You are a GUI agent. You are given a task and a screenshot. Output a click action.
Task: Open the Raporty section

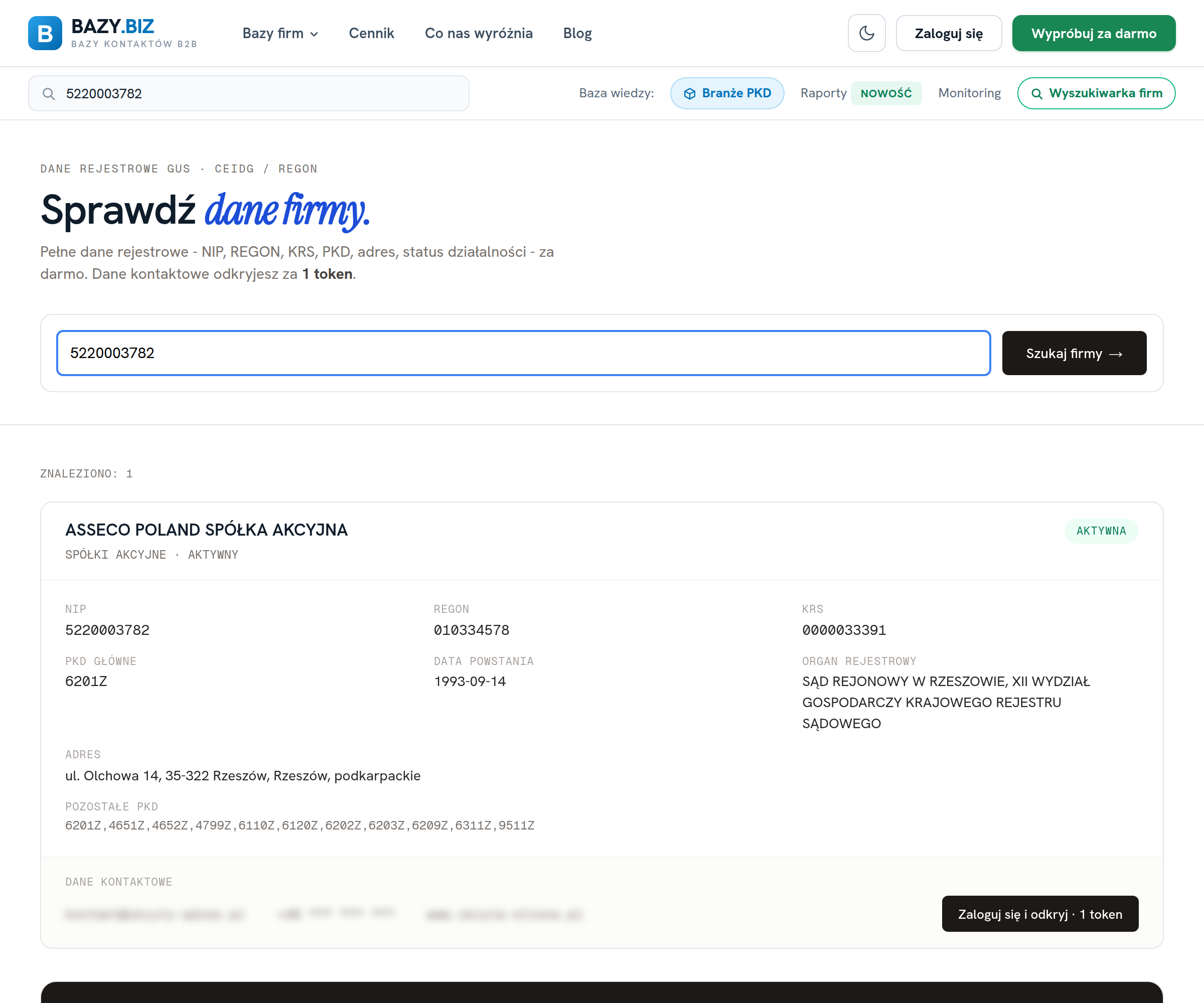(823, 93)
